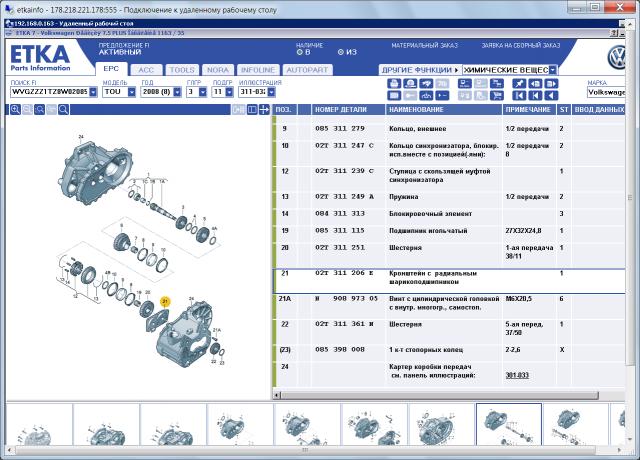Image resolution: width=640 pixels, height=460 pixels.
Task: Click the НОМЕР ДЕТАЛИ column header
Action: tap(348, 109)
